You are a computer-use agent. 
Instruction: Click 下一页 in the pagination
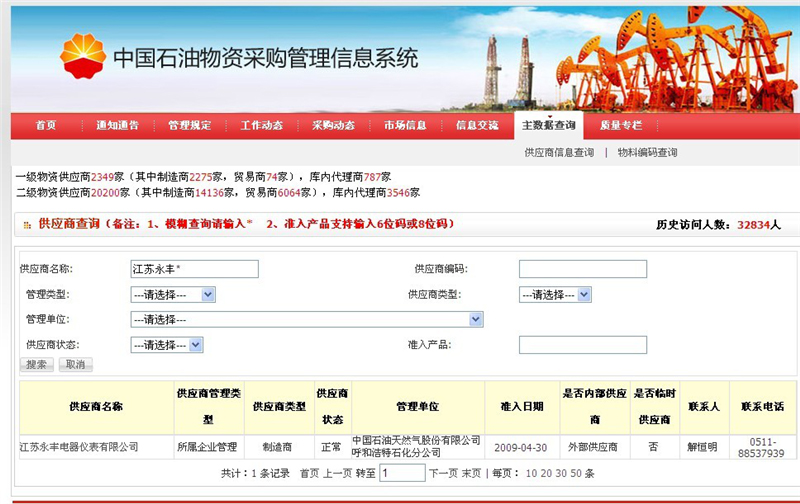443,473
